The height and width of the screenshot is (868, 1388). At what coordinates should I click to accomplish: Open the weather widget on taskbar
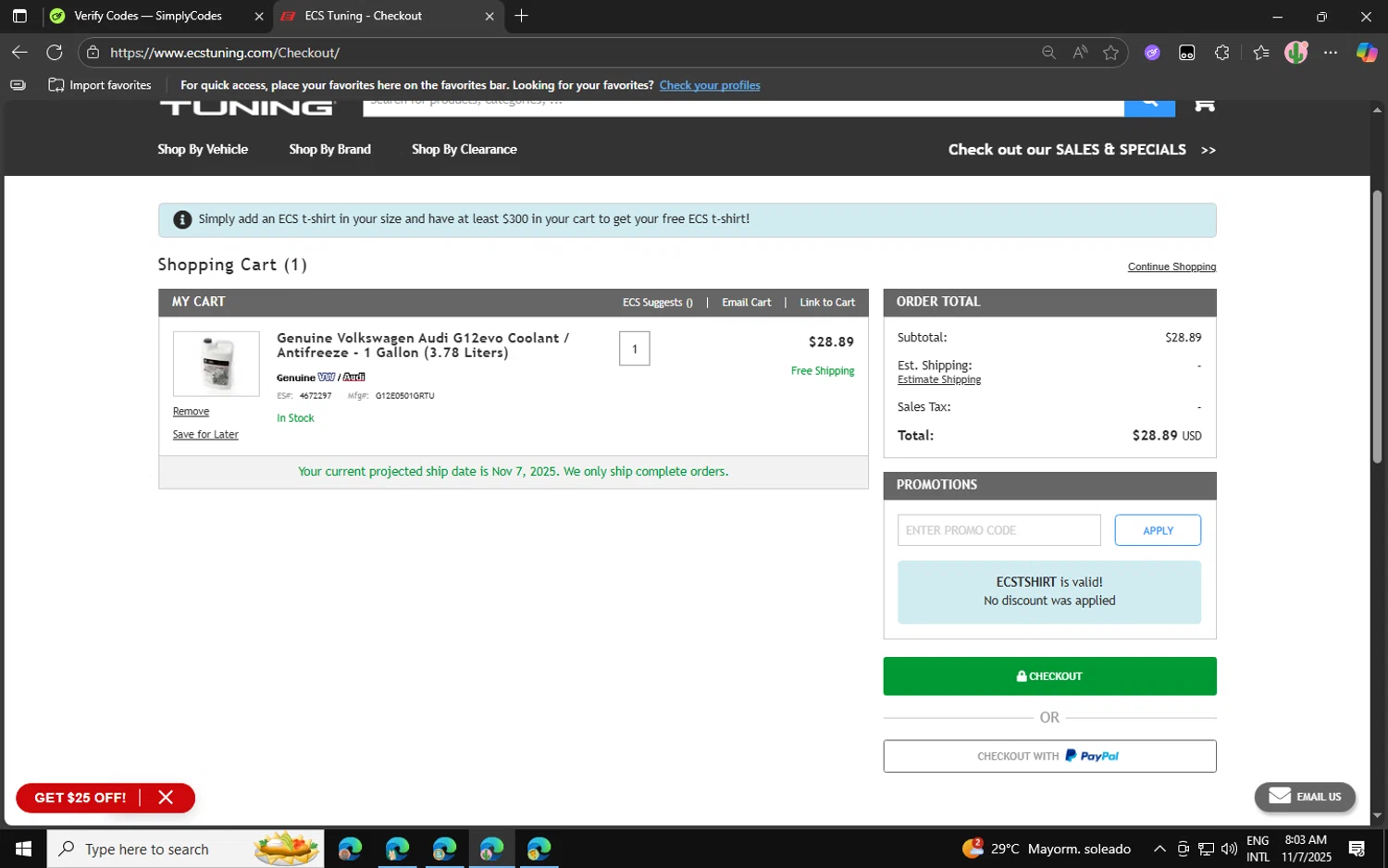coord(1047,849)
